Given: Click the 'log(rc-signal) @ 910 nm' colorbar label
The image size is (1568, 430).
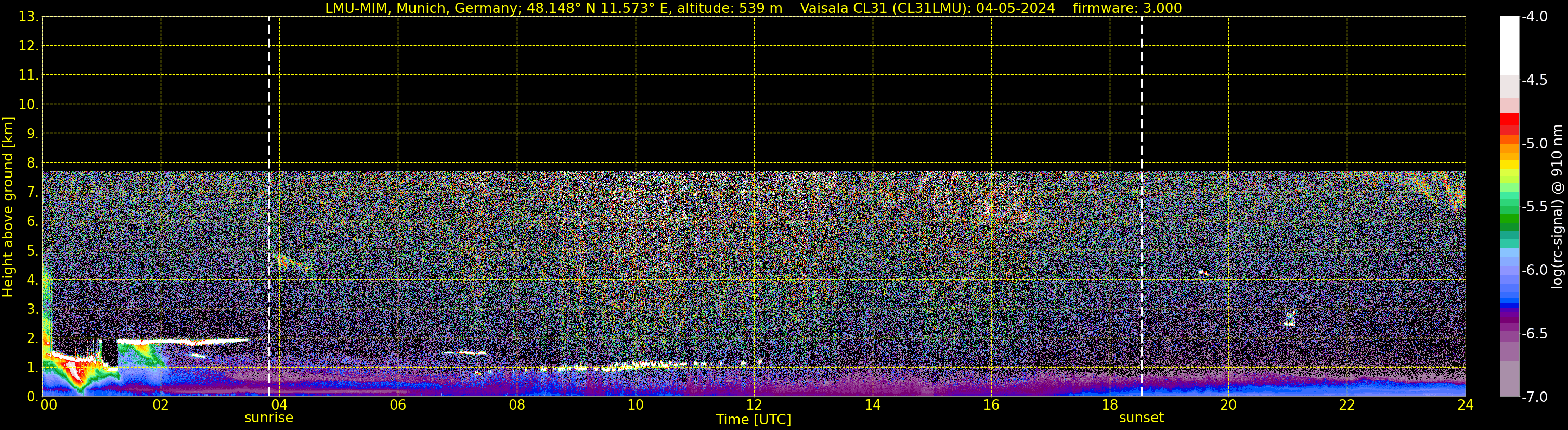Looking at the screenshot, I should 1557,207.
